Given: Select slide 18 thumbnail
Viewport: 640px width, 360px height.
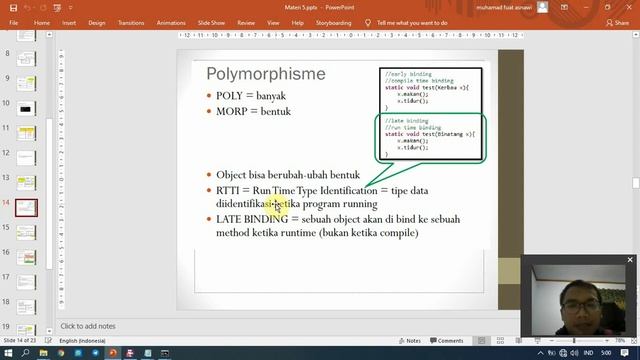Looking at the screenshot, I should click(x=26, y=308).
